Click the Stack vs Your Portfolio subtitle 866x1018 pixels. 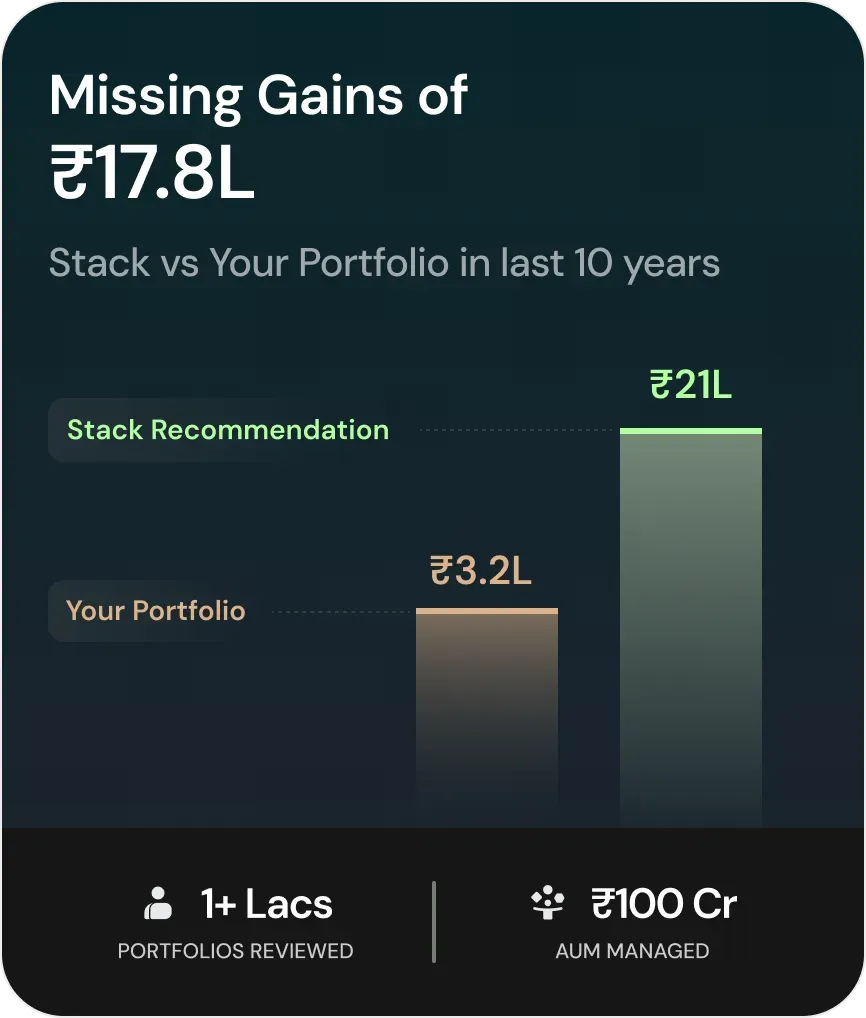point(384,263)
